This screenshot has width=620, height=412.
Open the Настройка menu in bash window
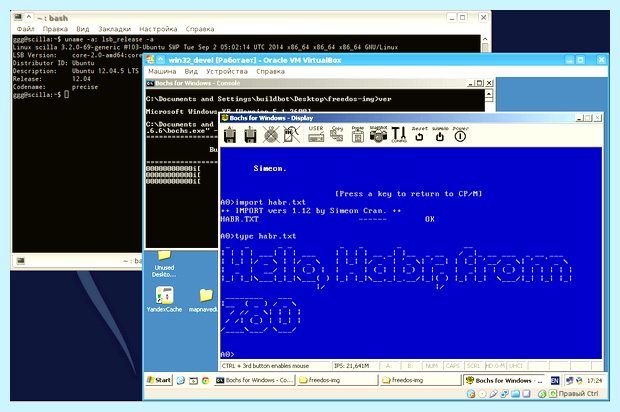point(158,29)
